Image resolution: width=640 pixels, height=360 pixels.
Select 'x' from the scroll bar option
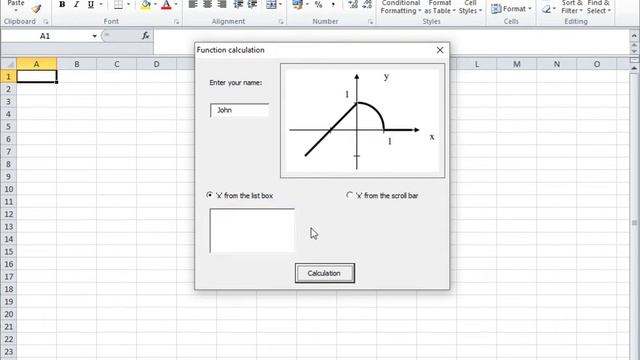[382, 196]
